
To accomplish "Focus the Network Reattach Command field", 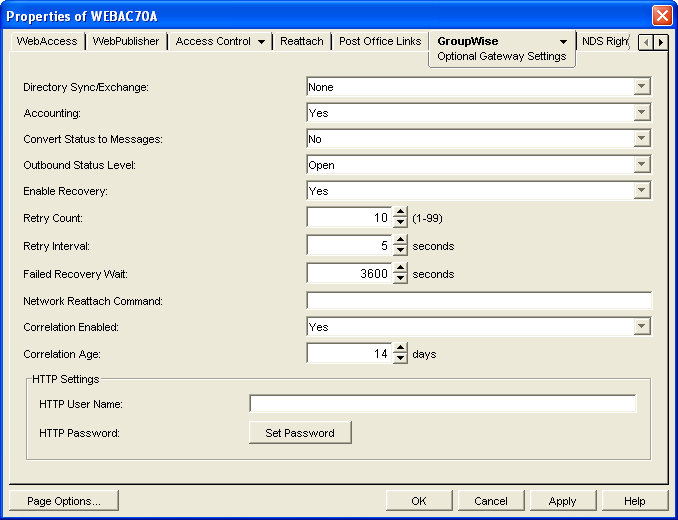I will point(479,301).
